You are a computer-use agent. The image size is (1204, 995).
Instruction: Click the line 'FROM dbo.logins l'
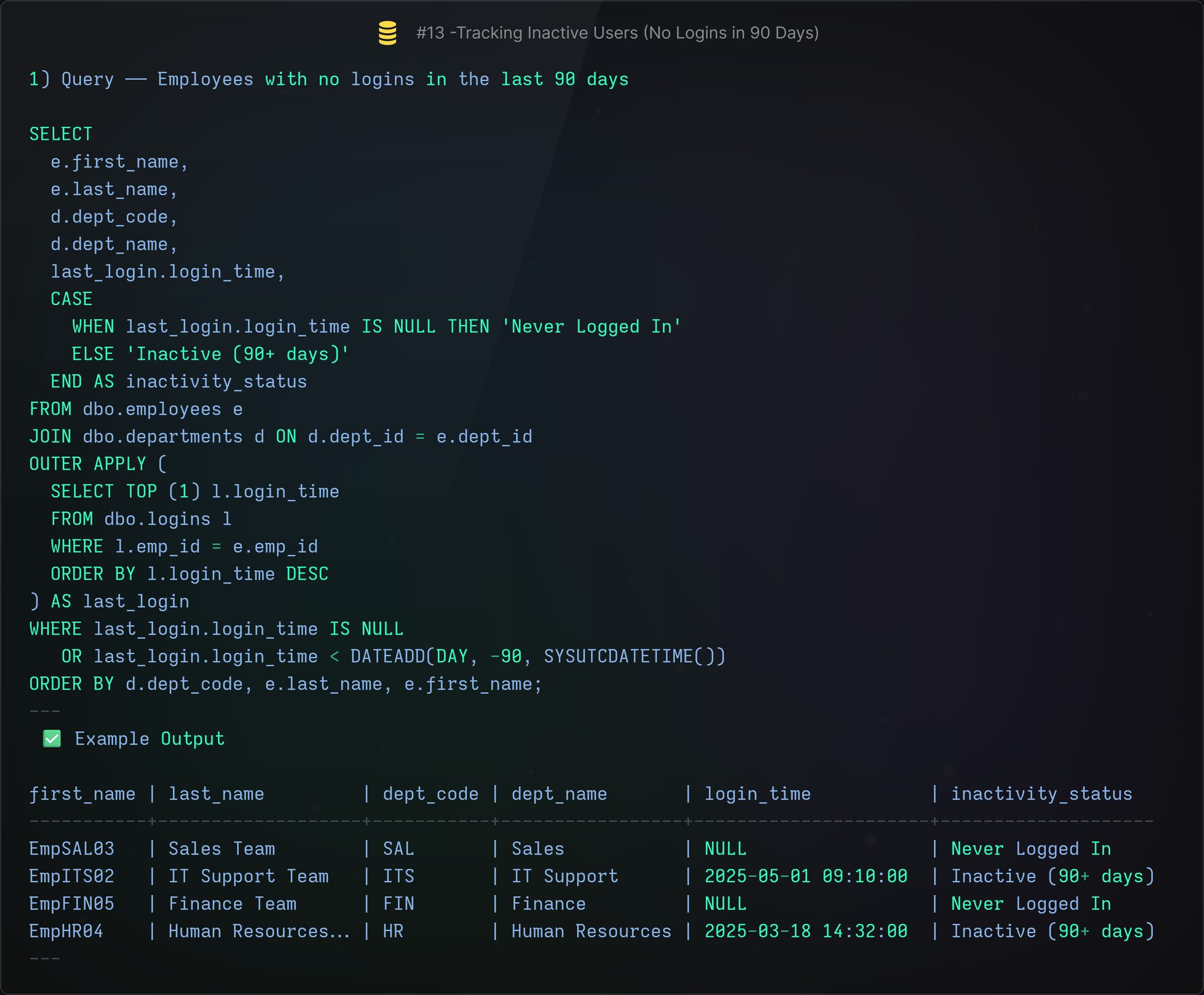(x=141, y=519)
